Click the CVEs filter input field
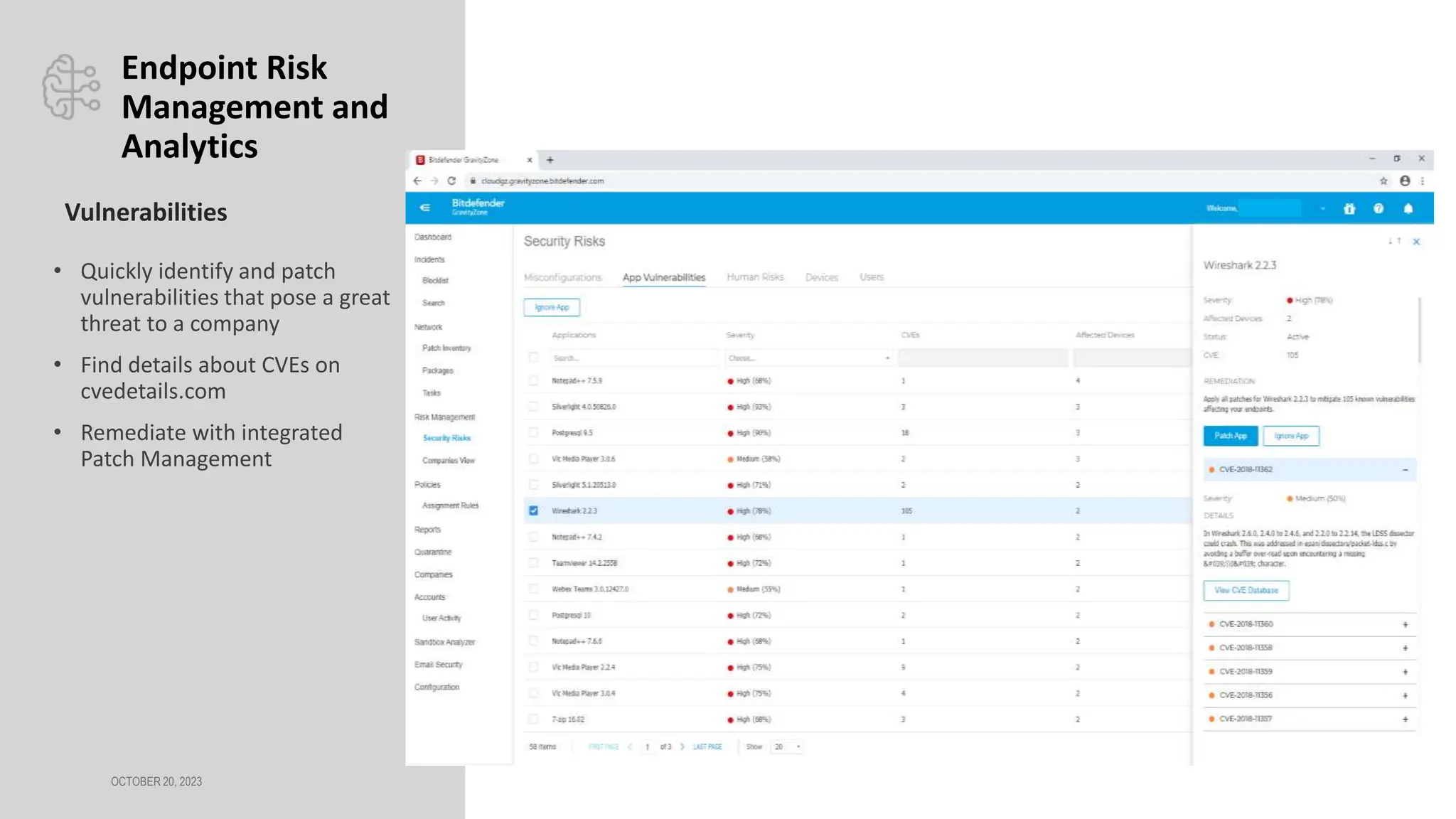 click(x=983, y=358)
